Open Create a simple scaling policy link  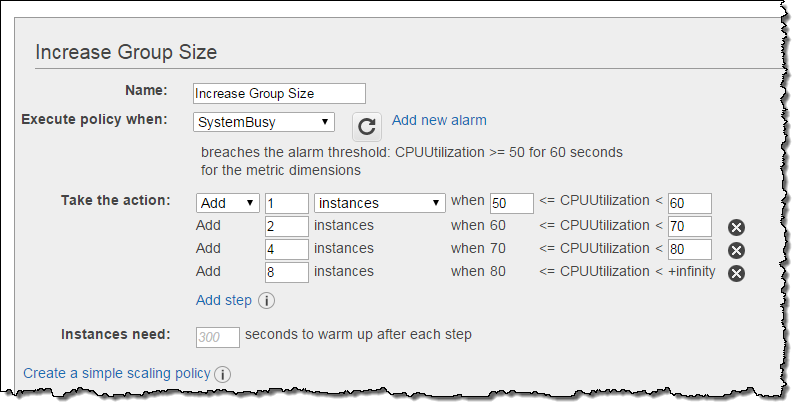point(117,373)
